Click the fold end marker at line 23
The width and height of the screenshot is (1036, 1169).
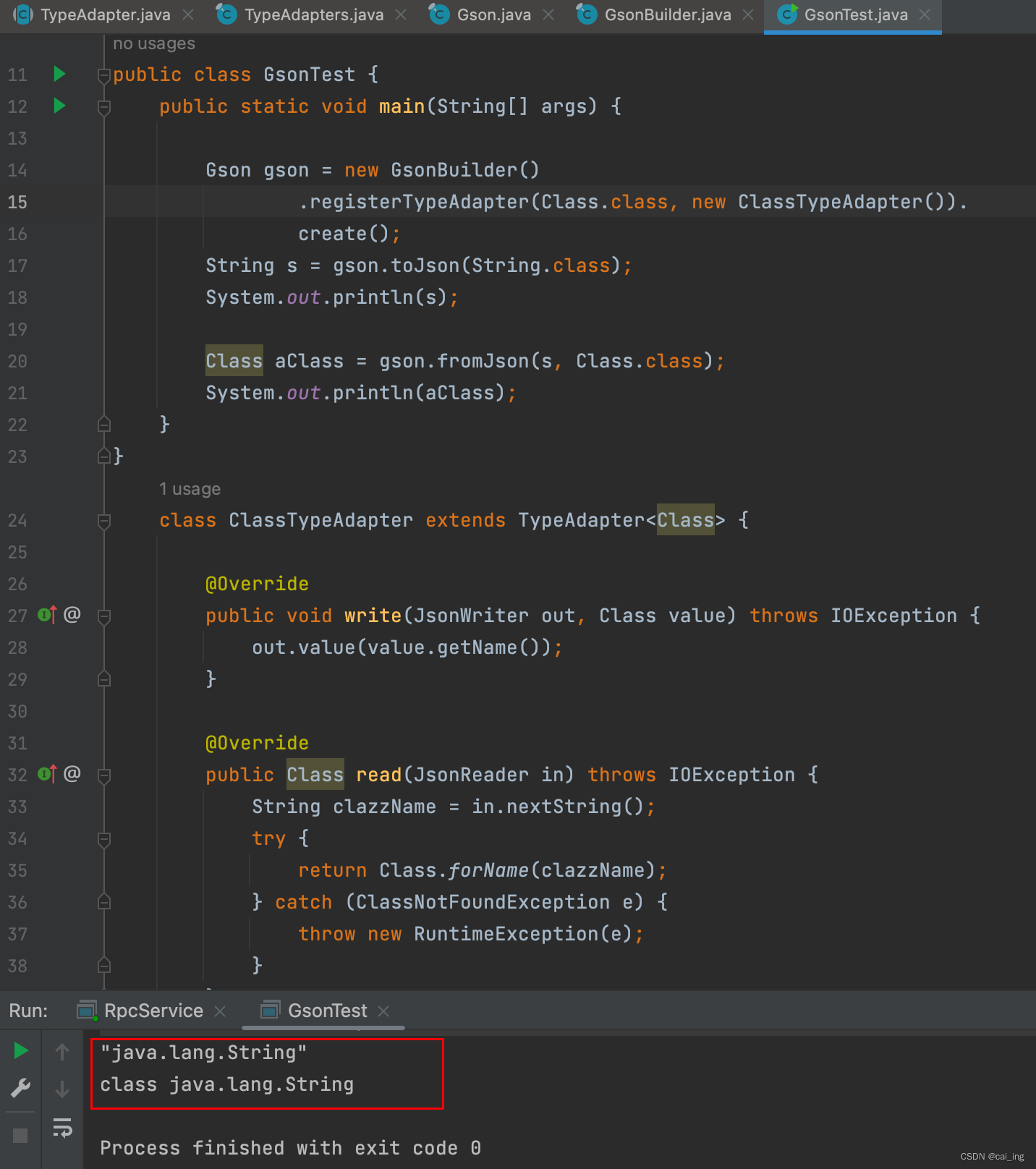[104, 456]
